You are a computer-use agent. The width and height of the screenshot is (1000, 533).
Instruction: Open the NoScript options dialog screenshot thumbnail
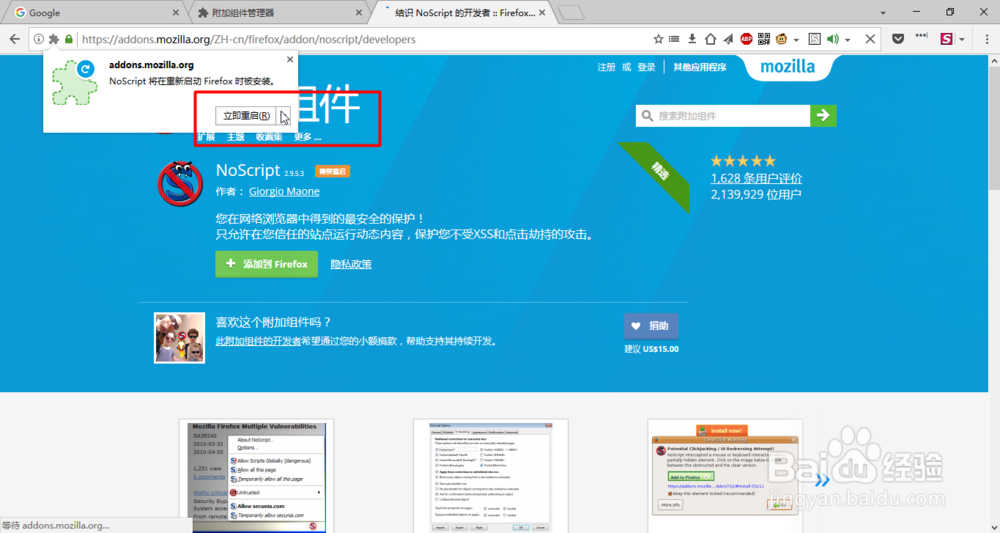tap(490, 476)
